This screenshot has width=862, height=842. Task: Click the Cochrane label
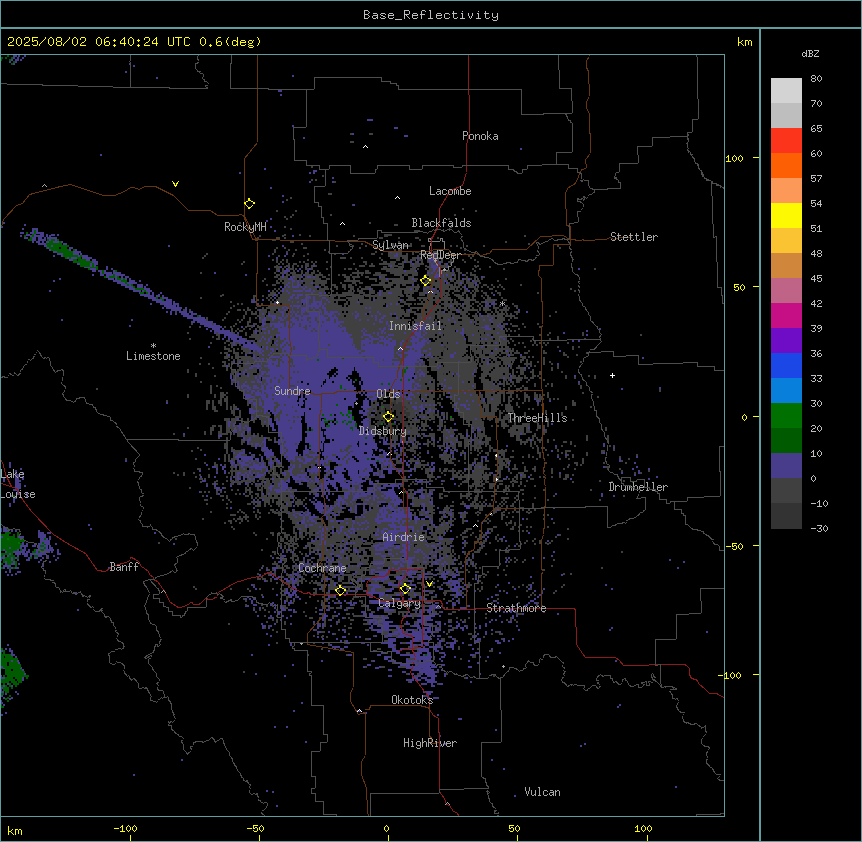pyautogui.click(x=322, y=568)
